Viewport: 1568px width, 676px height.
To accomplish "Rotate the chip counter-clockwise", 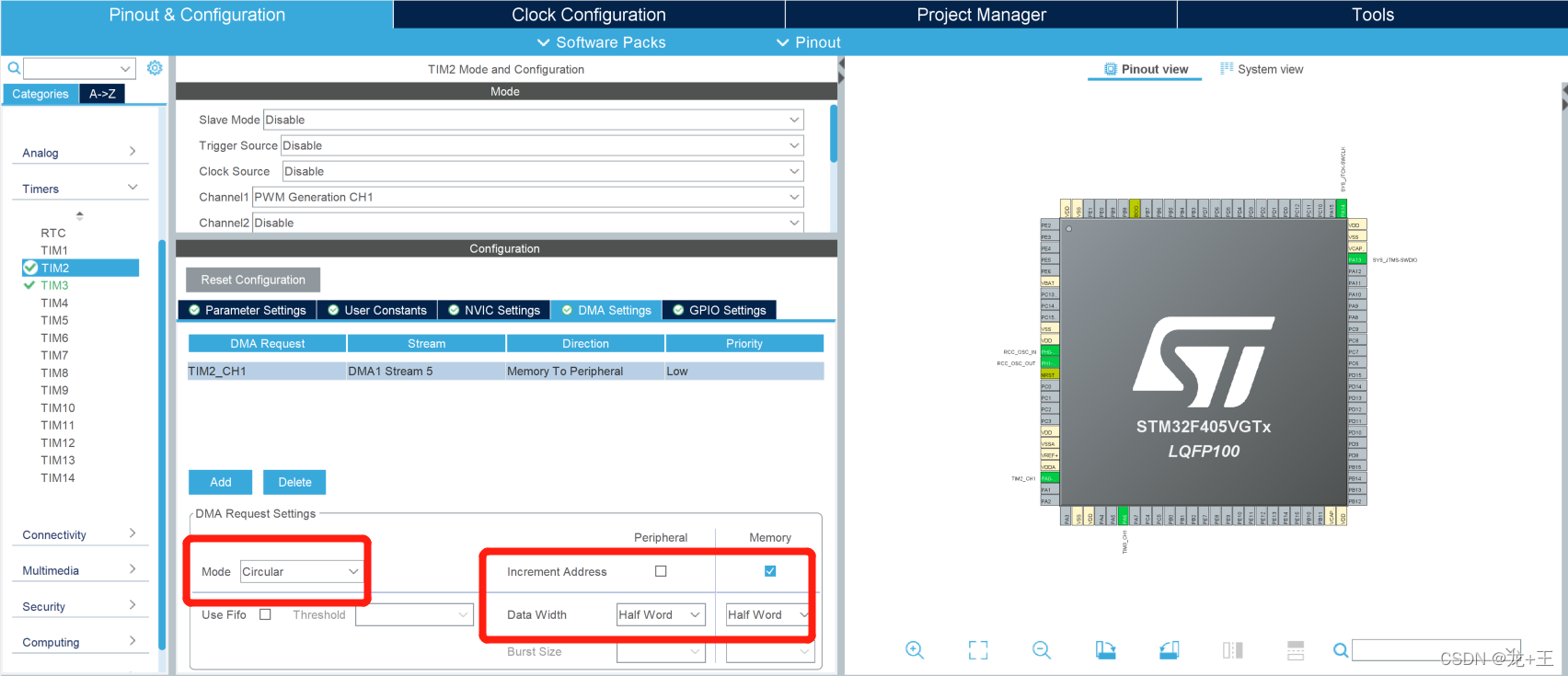I will 1169,650.
